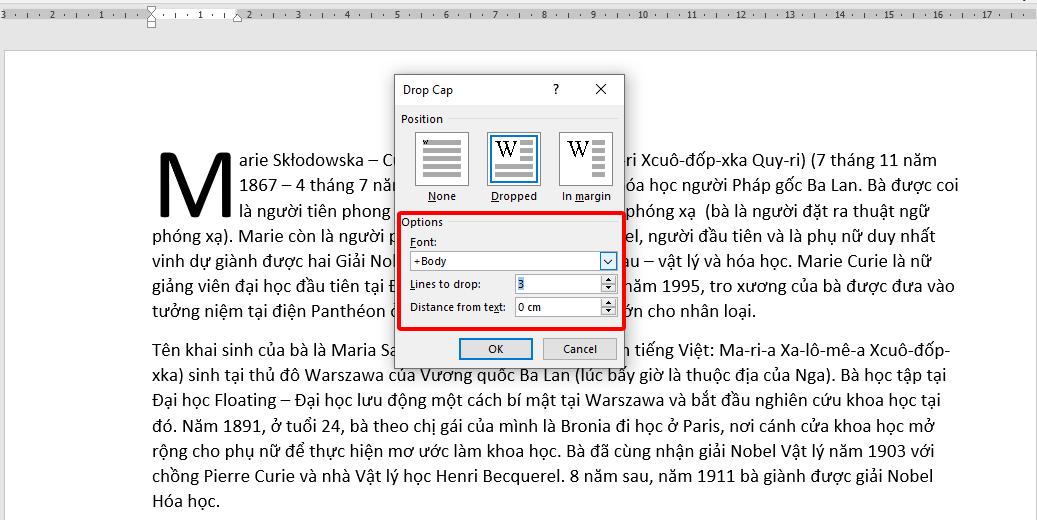Click the left indent square marker on ruler
The height and width of the screenshot is (520, 1037).
coord(151,24)
